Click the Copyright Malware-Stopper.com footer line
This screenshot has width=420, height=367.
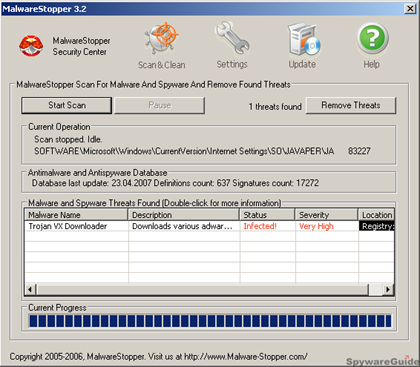[159, 357]
